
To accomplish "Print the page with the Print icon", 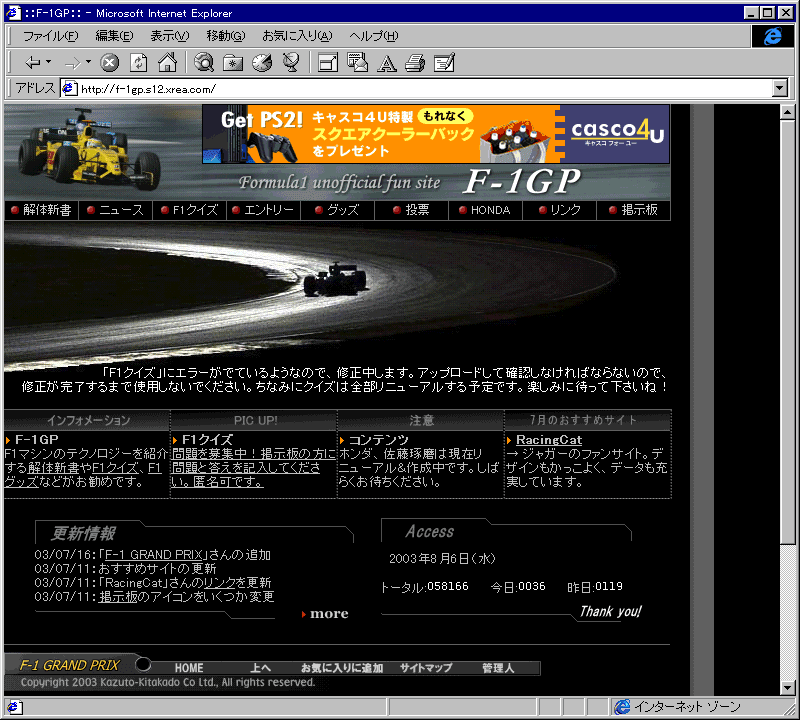I will (x=415, y=63).
